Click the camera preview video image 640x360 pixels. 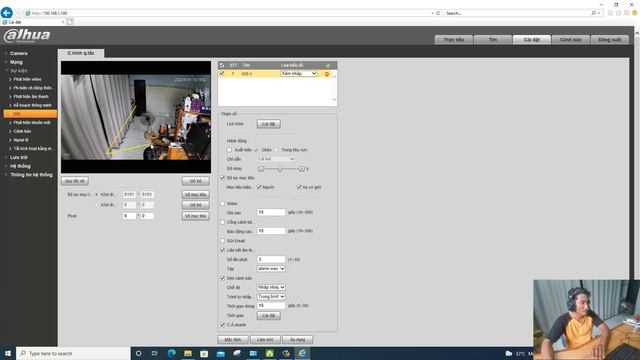[136, 117]
